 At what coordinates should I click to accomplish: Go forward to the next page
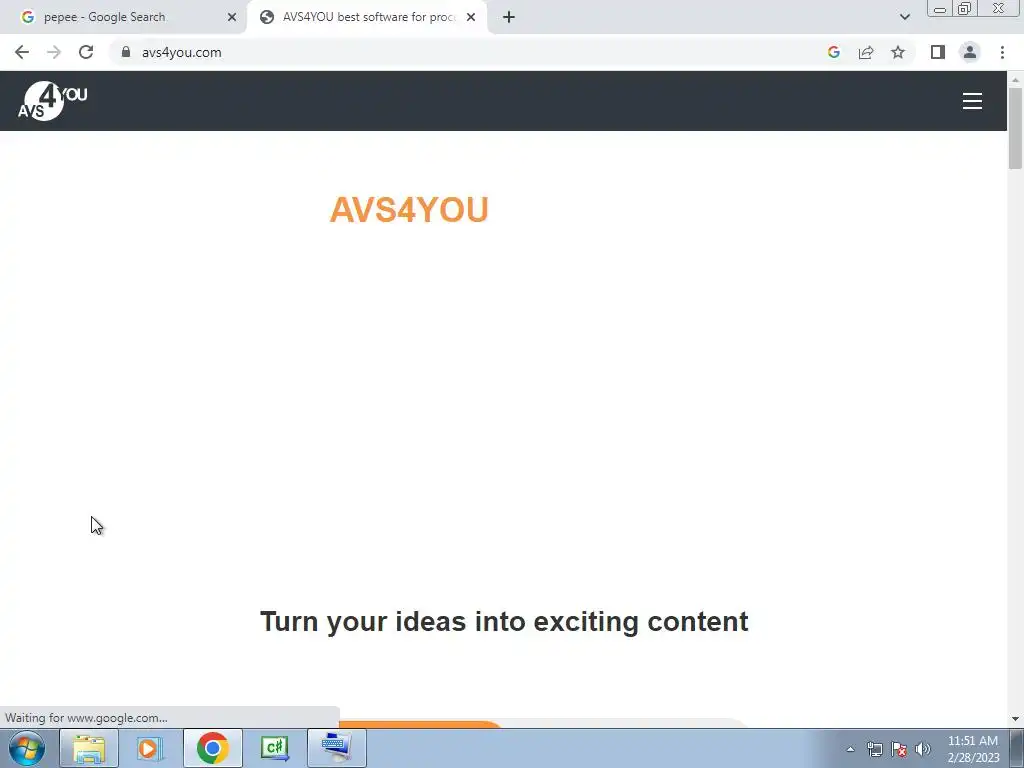[54, 52]
